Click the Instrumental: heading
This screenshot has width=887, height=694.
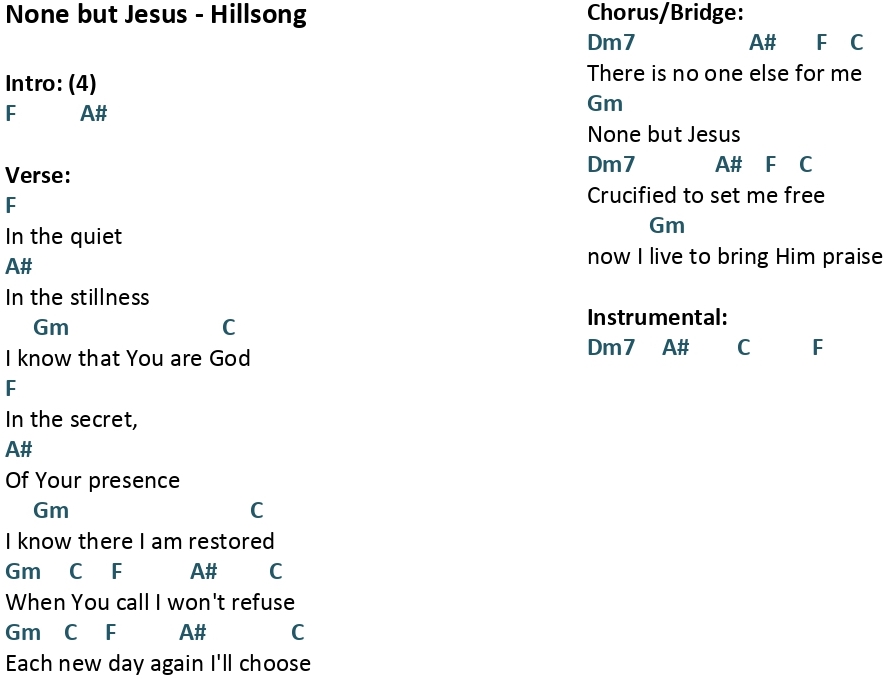coord(657,318)
